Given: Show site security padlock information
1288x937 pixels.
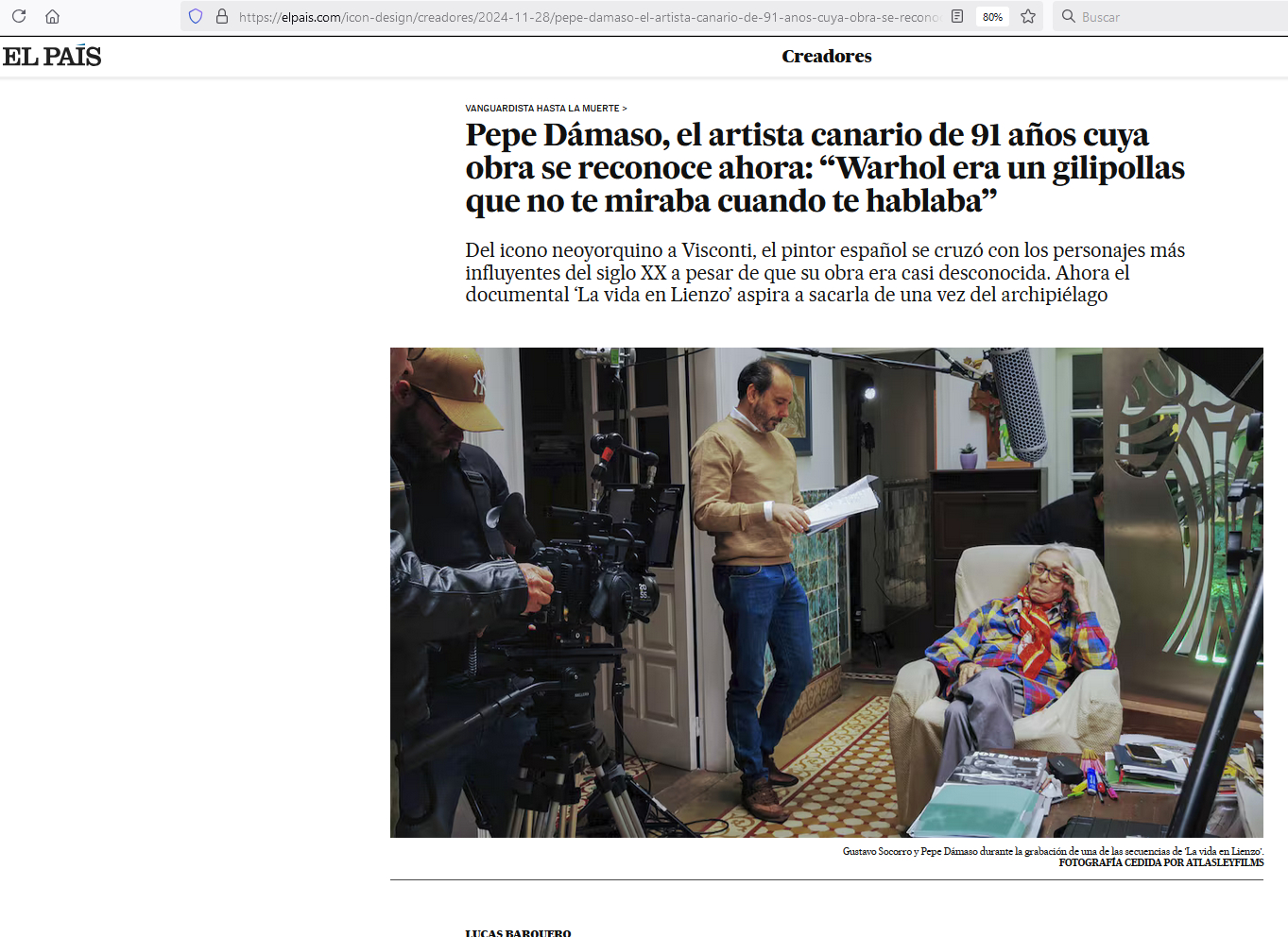Looking at the screenshot, I should click(x=222, y=16).
